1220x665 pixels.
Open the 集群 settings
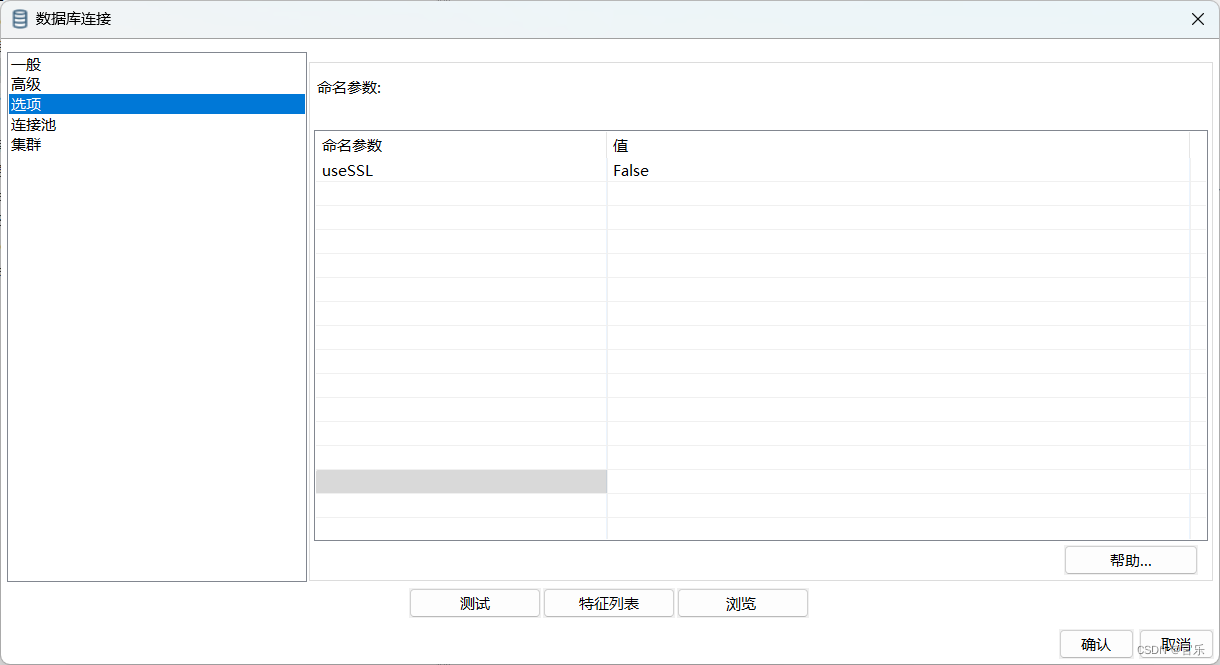(157, 144)
